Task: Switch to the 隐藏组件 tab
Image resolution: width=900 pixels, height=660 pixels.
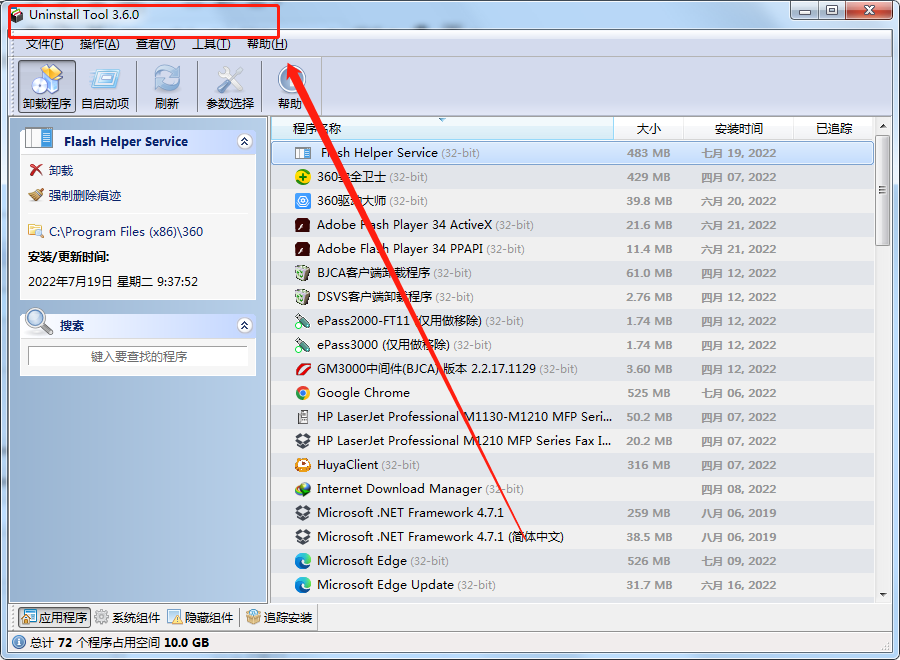Action: point(200,618)
